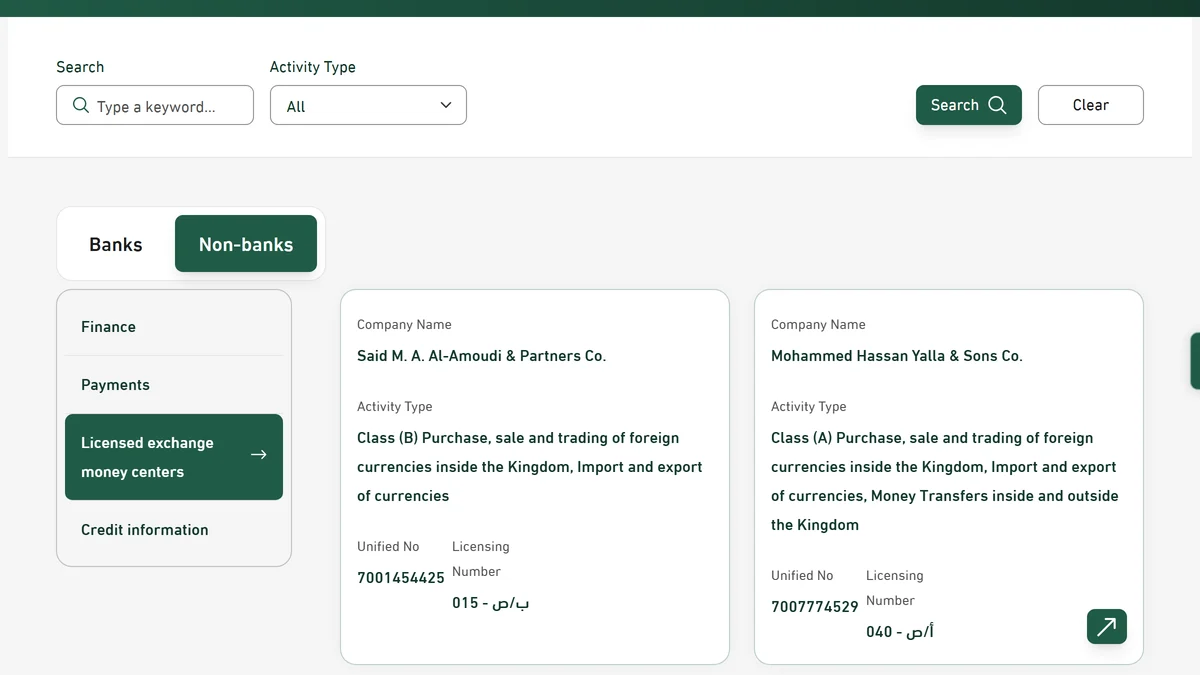Click company name Mohammed Hassan Yalla & Sons Co.
This screenshot has width=1200, height=675.
897,356
